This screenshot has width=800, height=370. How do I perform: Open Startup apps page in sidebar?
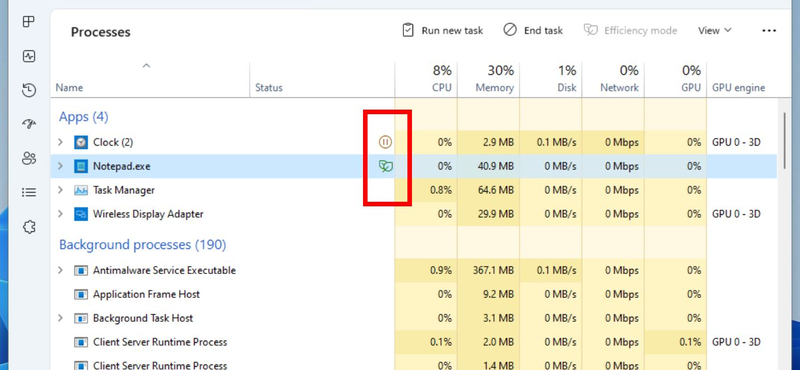click(29, 124)
